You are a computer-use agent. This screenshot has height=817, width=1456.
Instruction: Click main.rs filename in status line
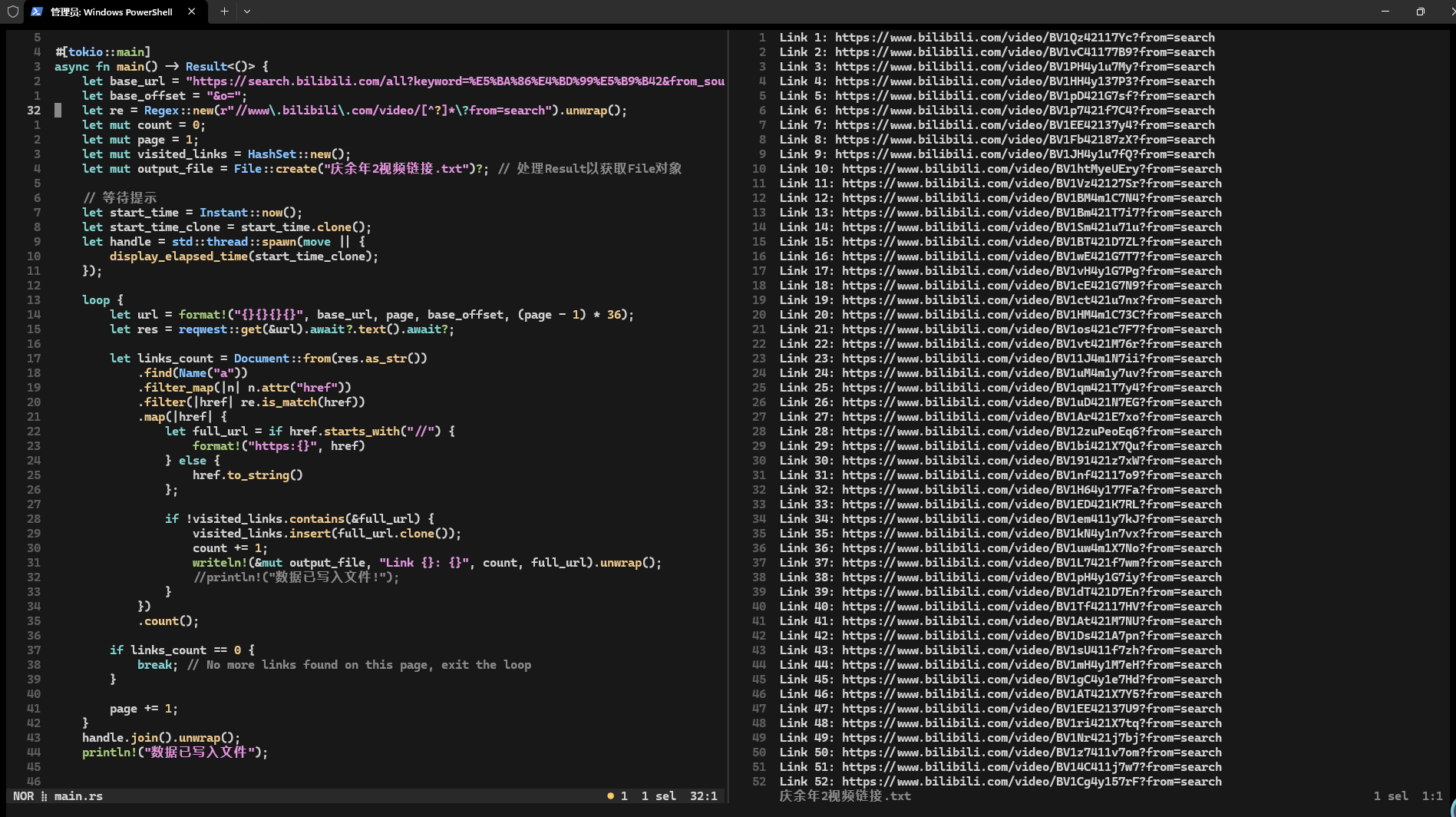point(78,796)
